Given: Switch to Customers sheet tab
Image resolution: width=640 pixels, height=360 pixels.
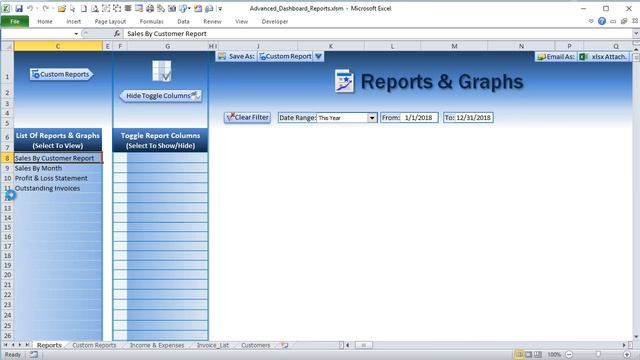Looking at the screenshot, I should (256, 345).
